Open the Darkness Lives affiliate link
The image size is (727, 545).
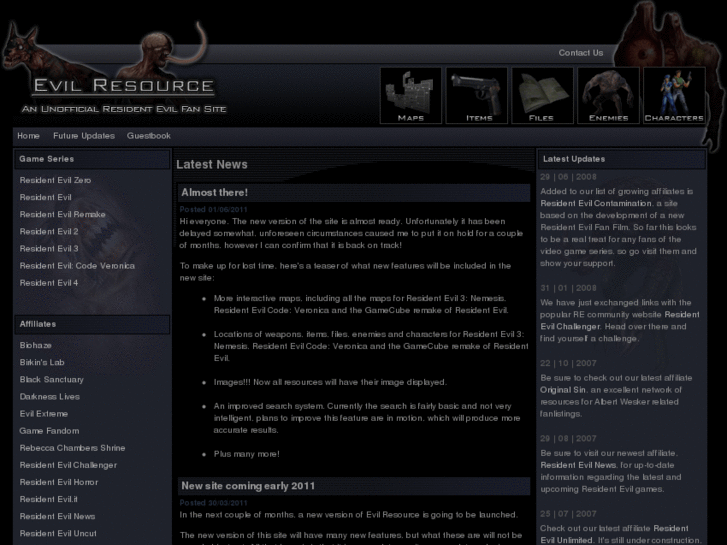[x=50, y=397]
